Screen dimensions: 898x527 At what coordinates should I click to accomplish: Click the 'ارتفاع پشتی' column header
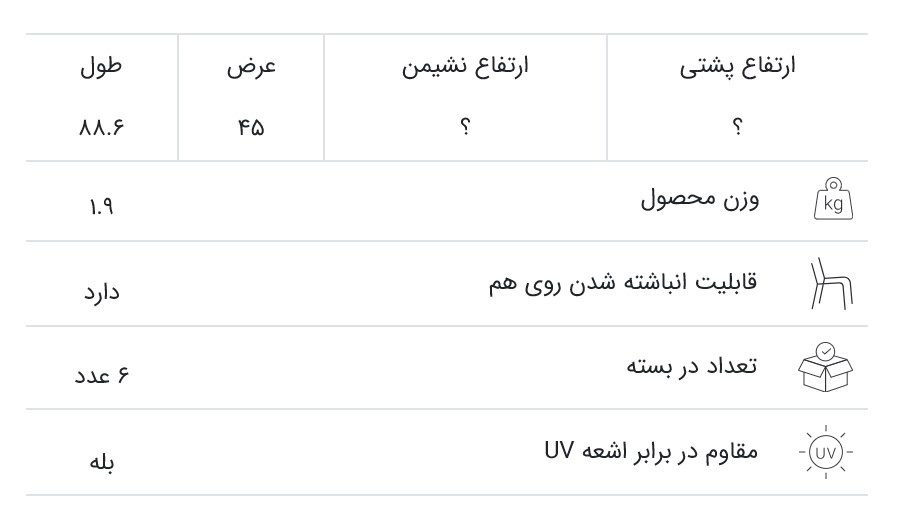click(737, 66)
